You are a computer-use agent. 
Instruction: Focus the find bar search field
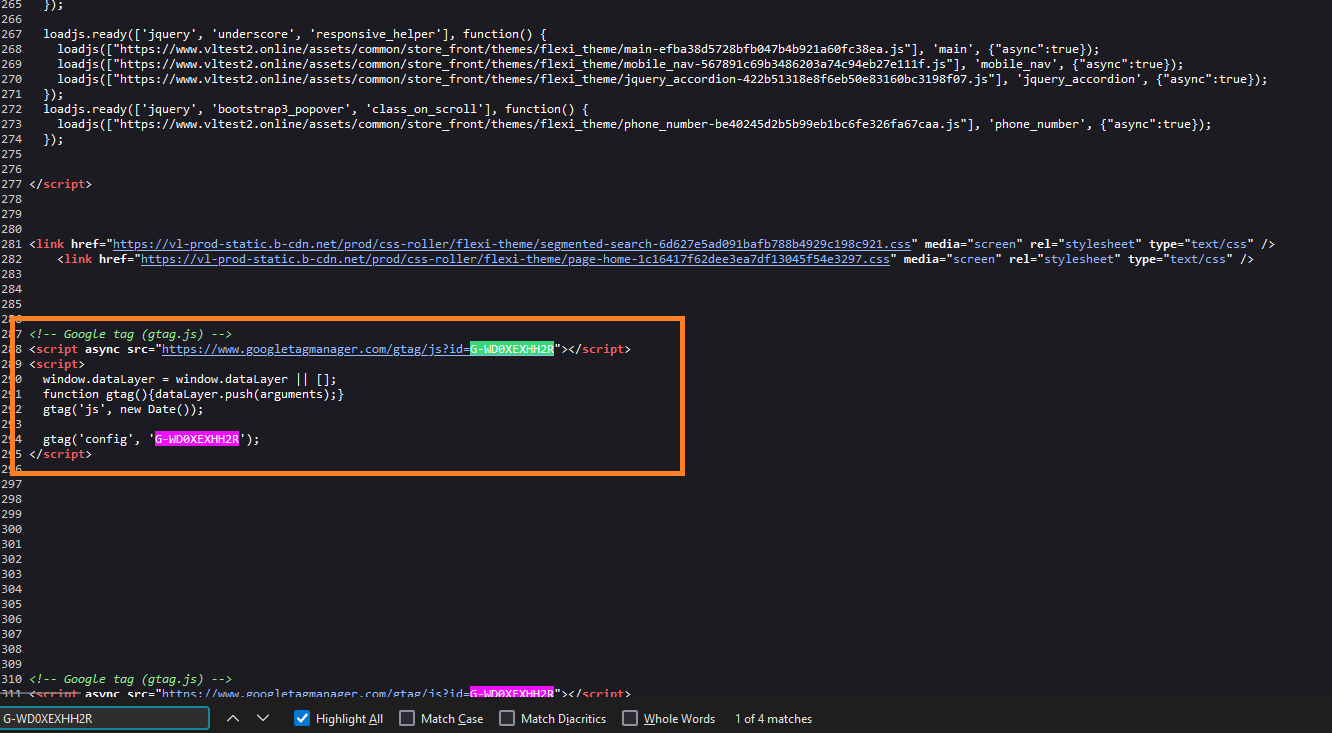click(104, 718)
